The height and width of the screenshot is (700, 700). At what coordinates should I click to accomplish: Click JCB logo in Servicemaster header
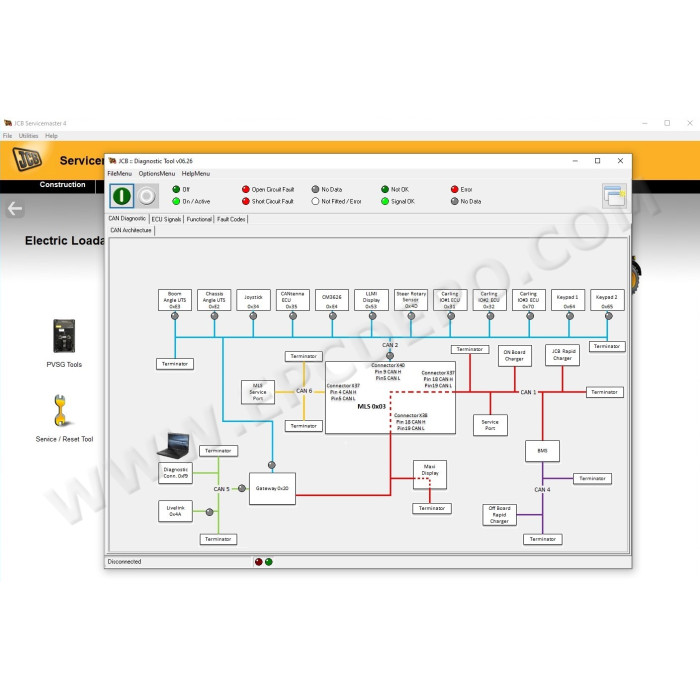pos(27,160)
